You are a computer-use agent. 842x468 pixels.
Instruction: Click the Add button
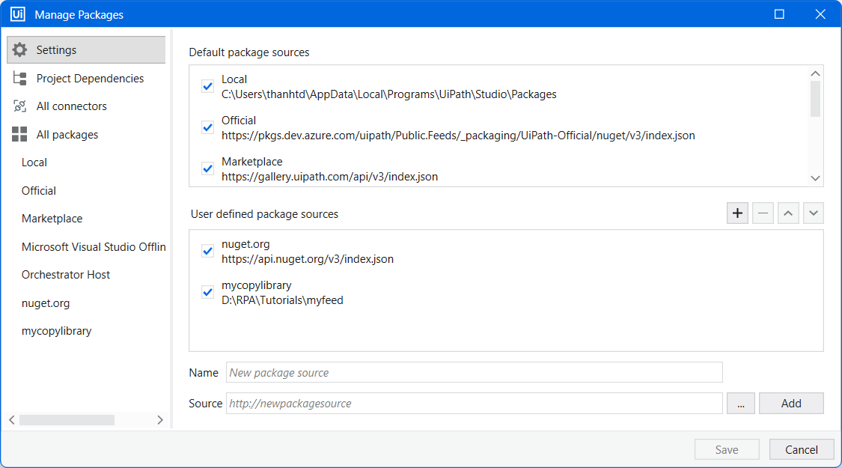coord(791,403)
